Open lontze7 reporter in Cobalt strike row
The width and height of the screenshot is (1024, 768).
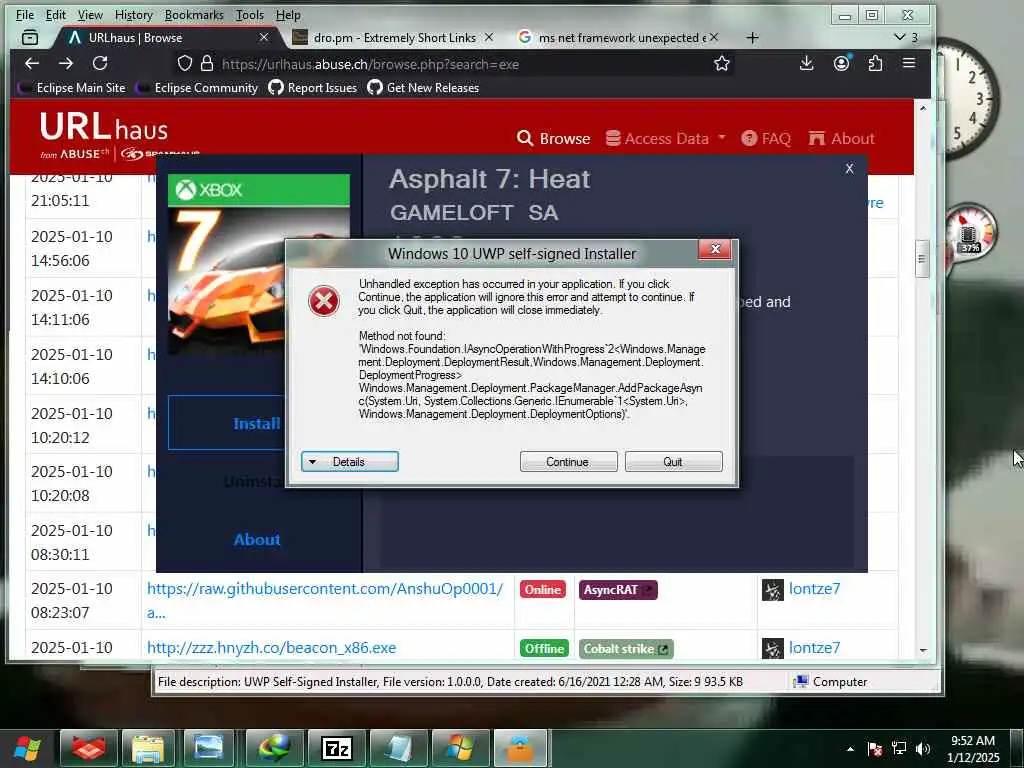(x=814, y=647)
